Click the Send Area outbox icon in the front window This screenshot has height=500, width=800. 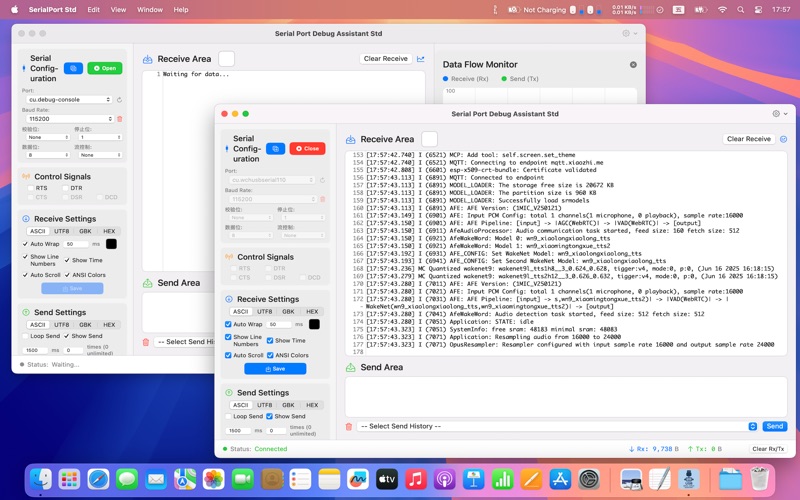coord(351,367)
